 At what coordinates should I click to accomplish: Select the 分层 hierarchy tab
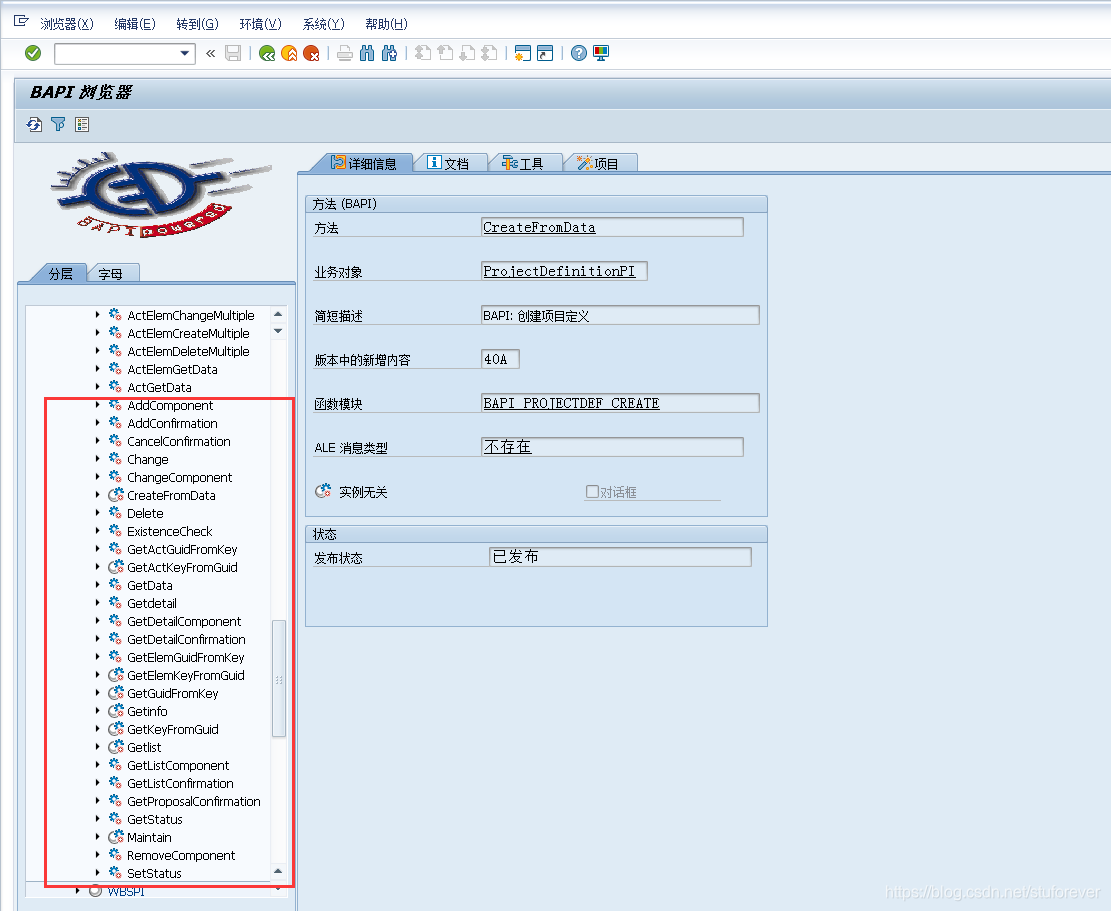click(x=60, y=273)
